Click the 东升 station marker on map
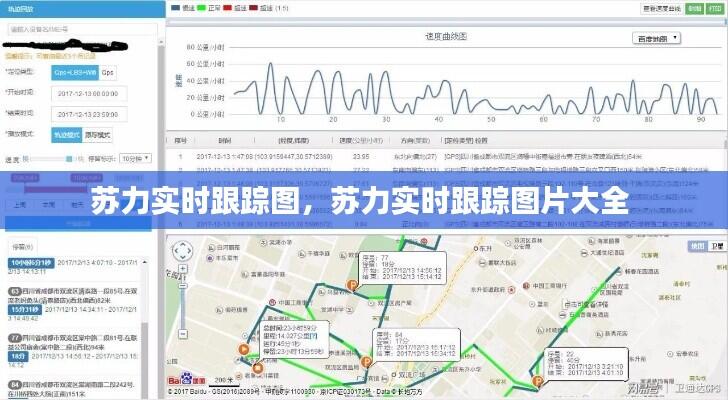The width and height of the screenshot is (728, 400). tap(476, 249)
